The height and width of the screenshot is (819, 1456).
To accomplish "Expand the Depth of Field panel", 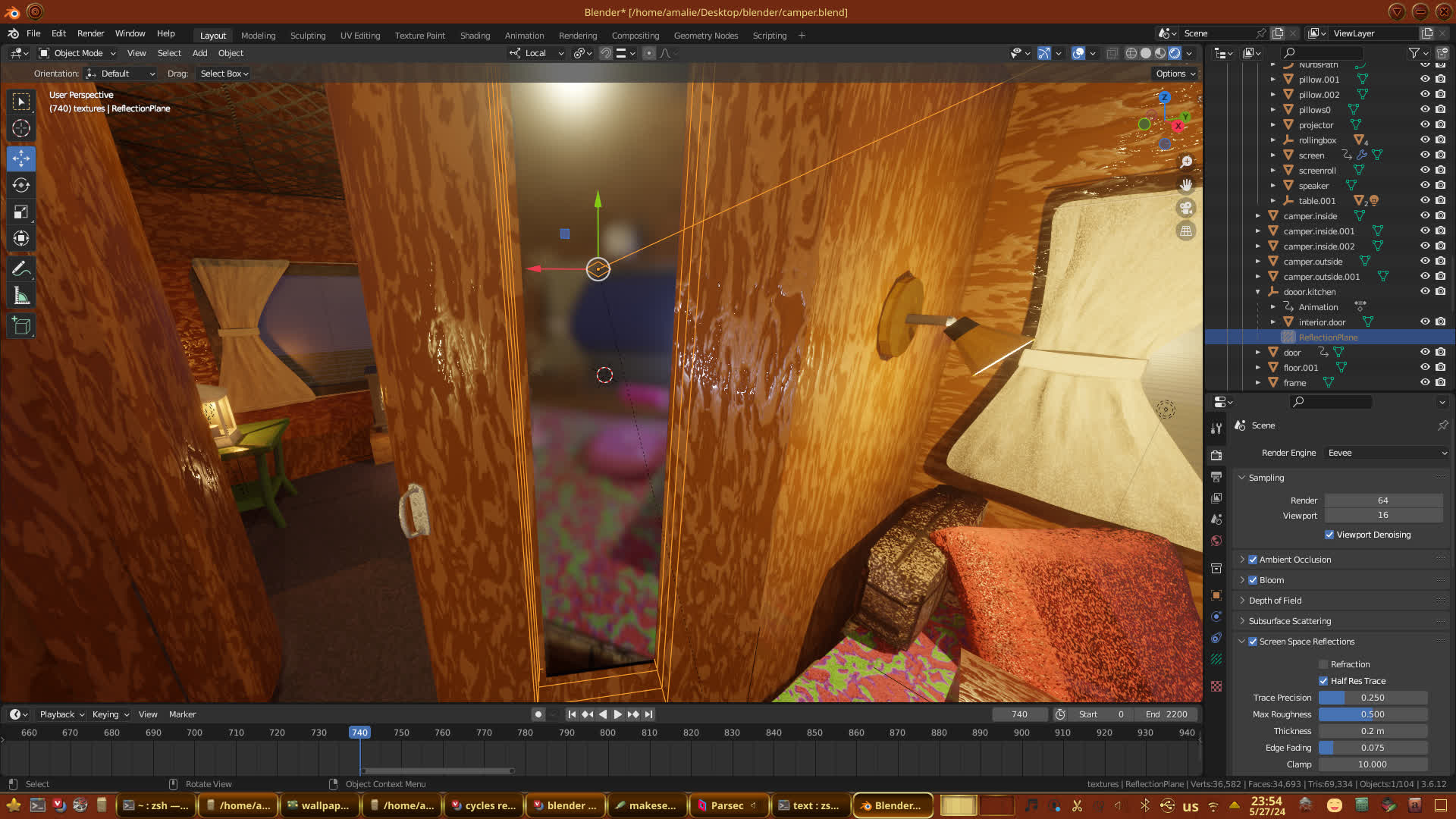I will pyautogui.click(x=1275, y=601).
